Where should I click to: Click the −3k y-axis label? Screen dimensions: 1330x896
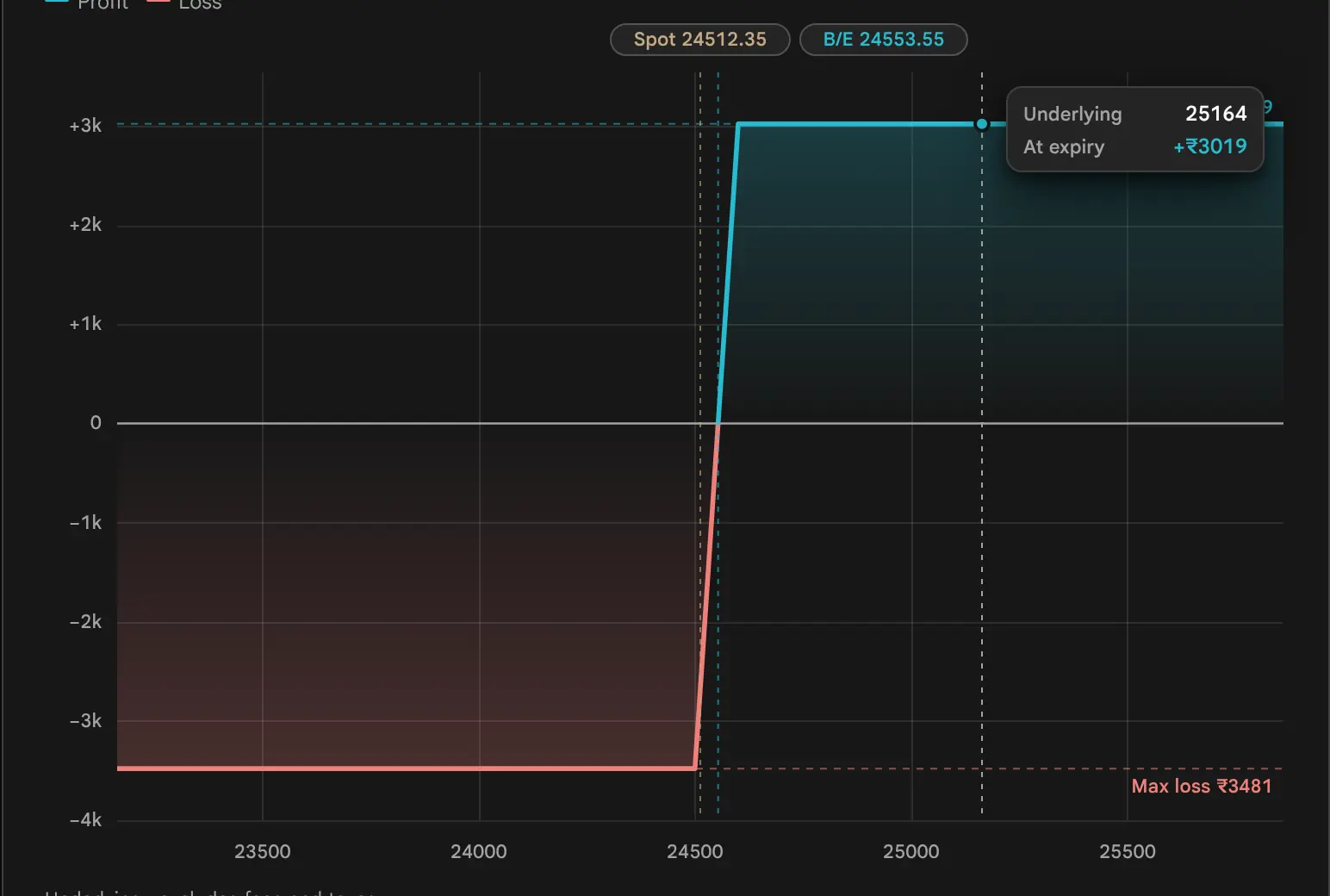click(85, 721)
